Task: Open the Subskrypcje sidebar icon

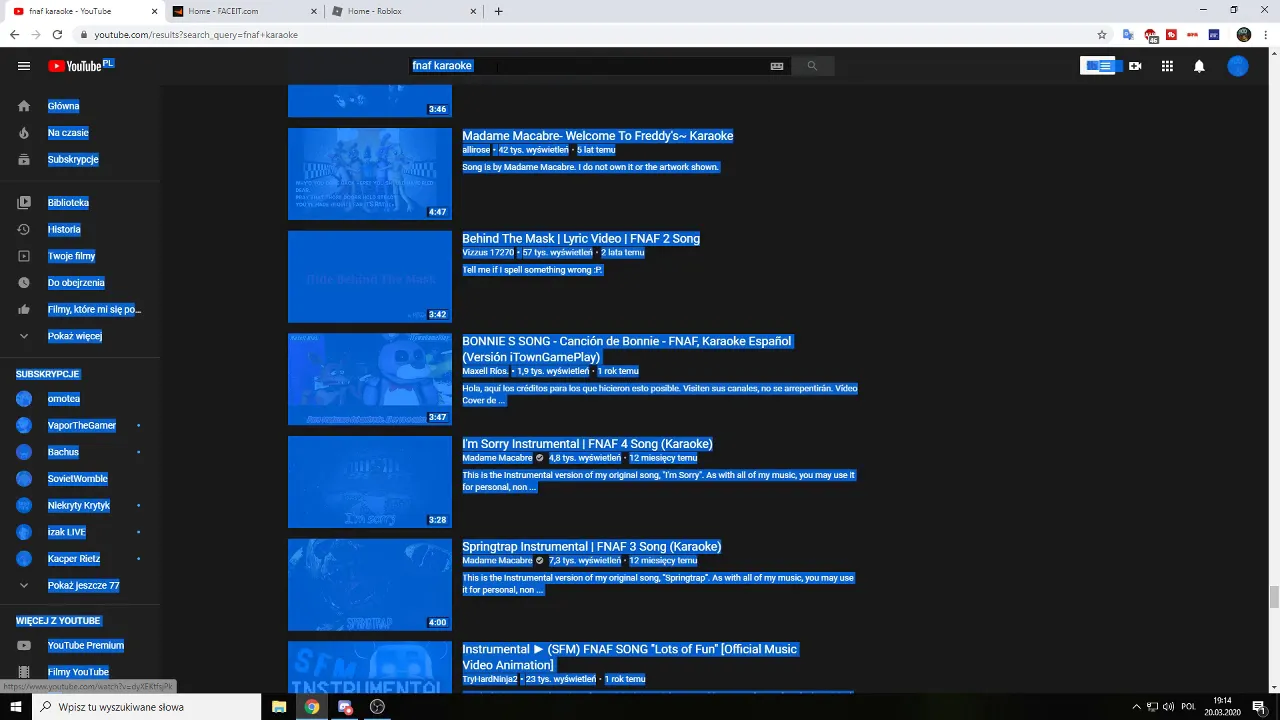Action: [x=24, y=160]
